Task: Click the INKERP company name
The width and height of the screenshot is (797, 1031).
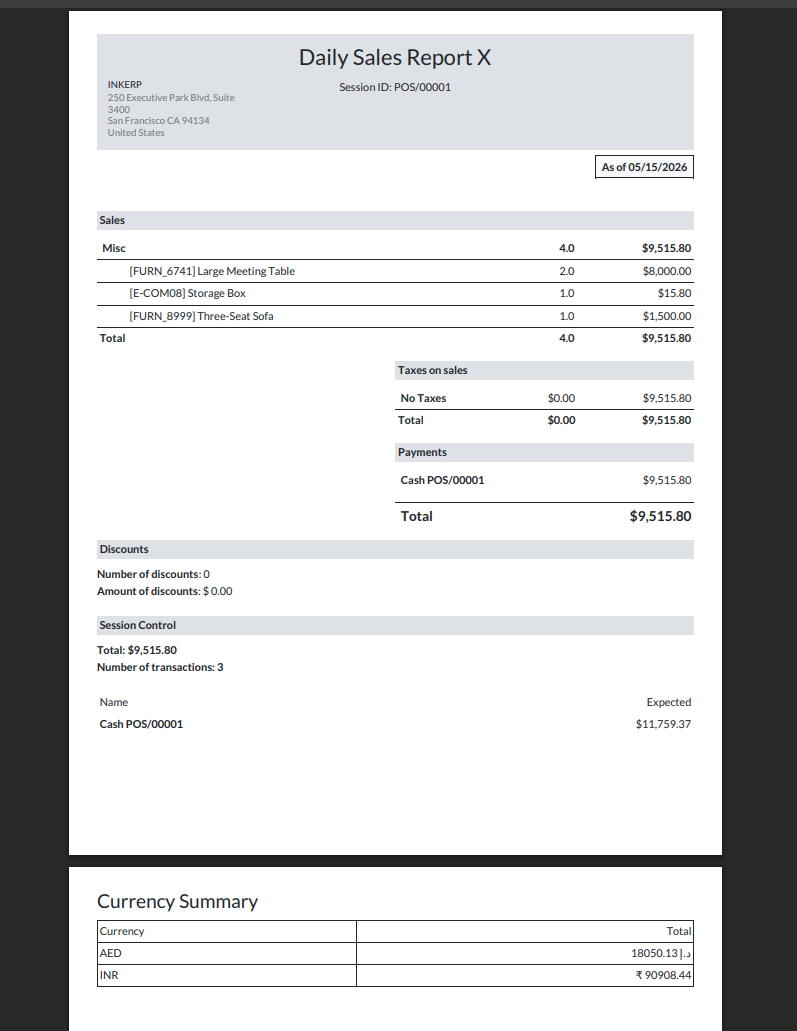Action: pyautogui.click(x=125, y=84)
